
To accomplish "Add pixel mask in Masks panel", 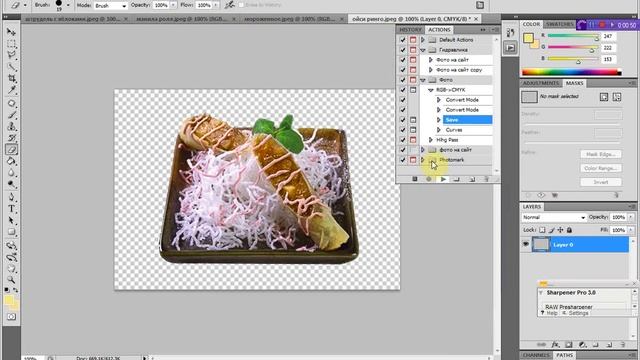I will (604, 97).
